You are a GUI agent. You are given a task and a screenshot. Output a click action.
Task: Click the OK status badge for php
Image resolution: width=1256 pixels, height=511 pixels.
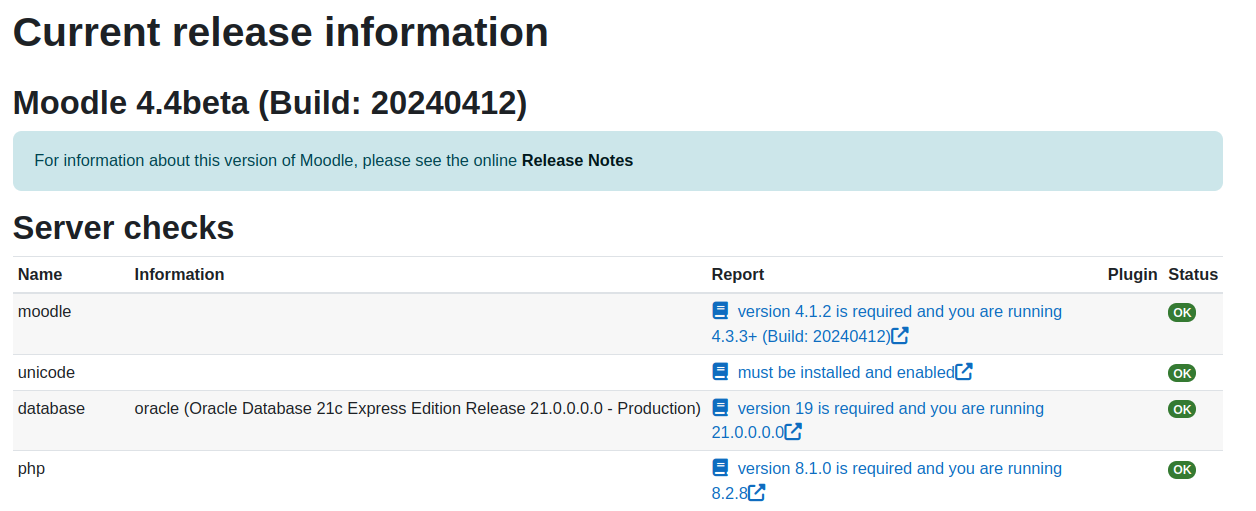pos(1182,469)
